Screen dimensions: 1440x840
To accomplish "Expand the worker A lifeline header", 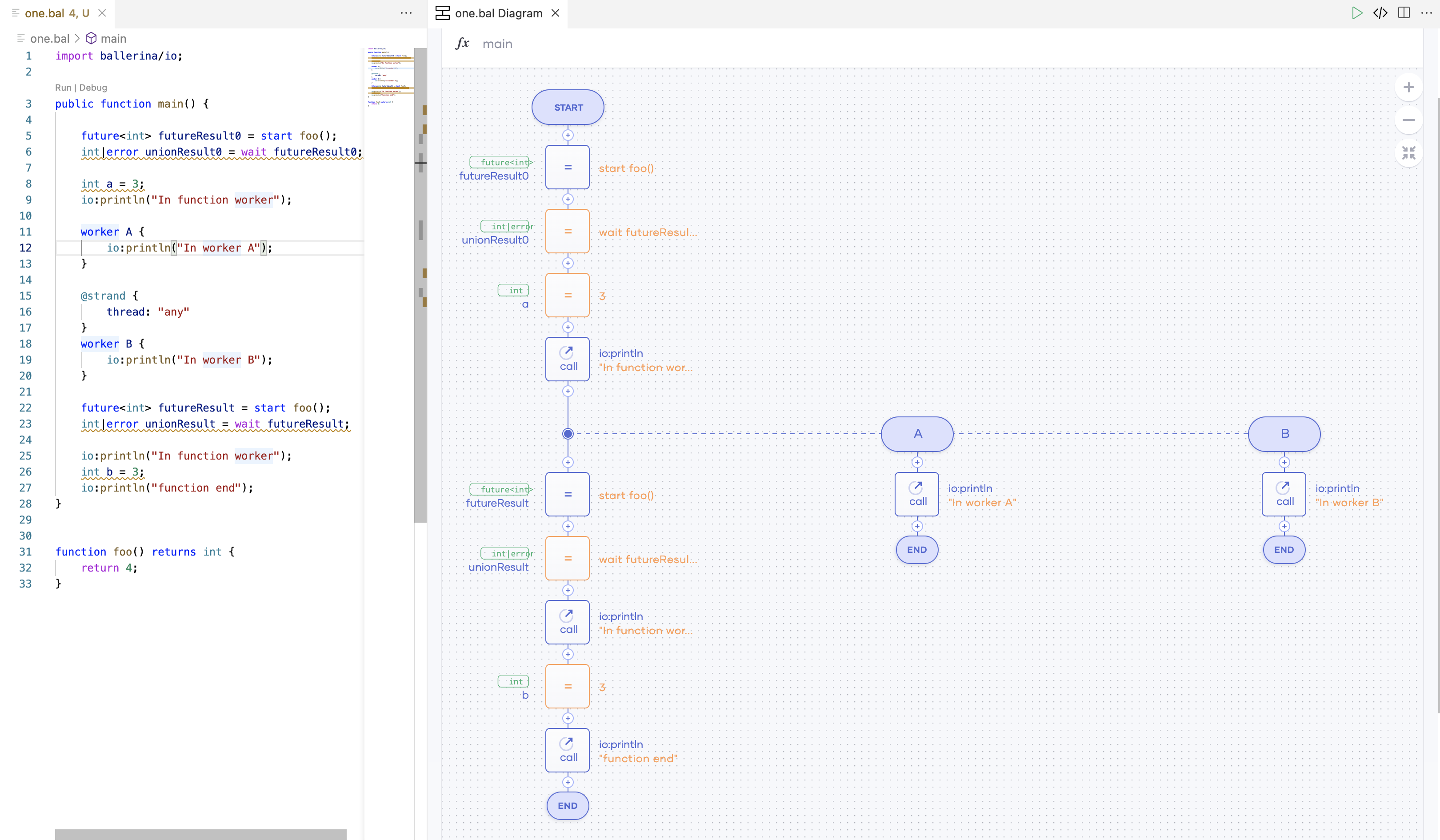I will click(916, 434).
